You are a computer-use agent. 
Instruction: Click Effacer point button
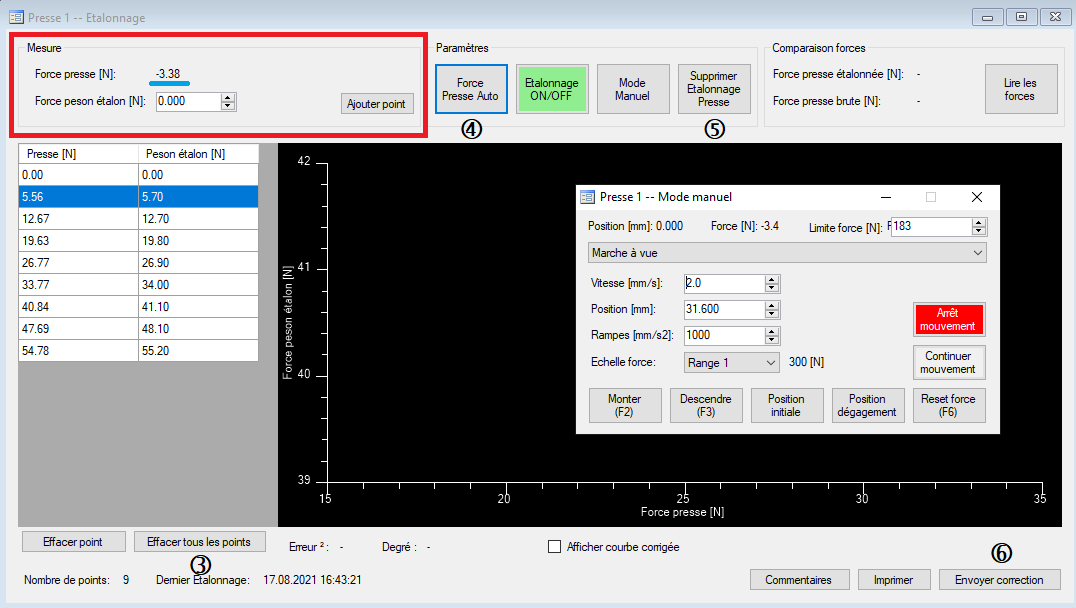point(73,542)
